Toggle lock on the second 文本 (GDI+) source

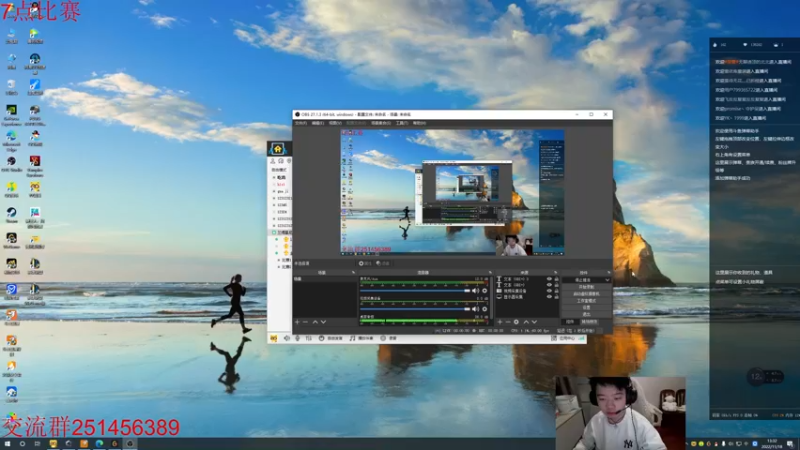(x=557, y=285)
